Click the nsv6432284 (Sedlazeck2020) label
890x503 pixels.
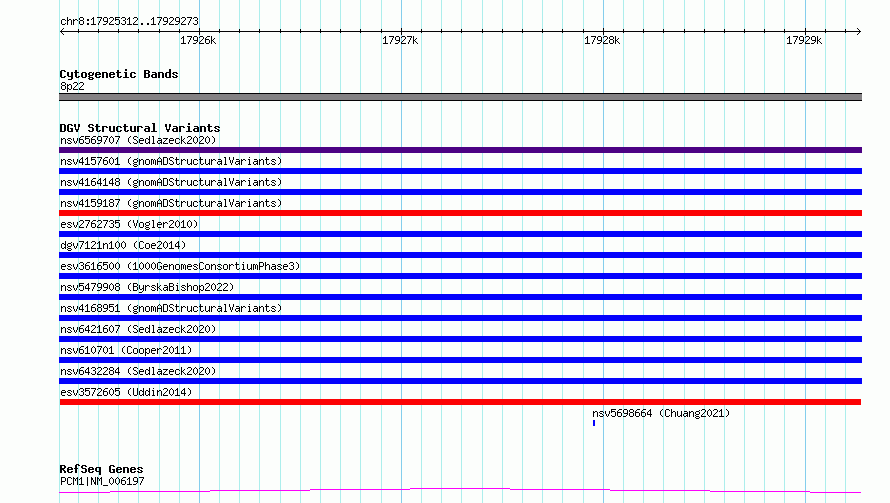(x=138, y=371)
